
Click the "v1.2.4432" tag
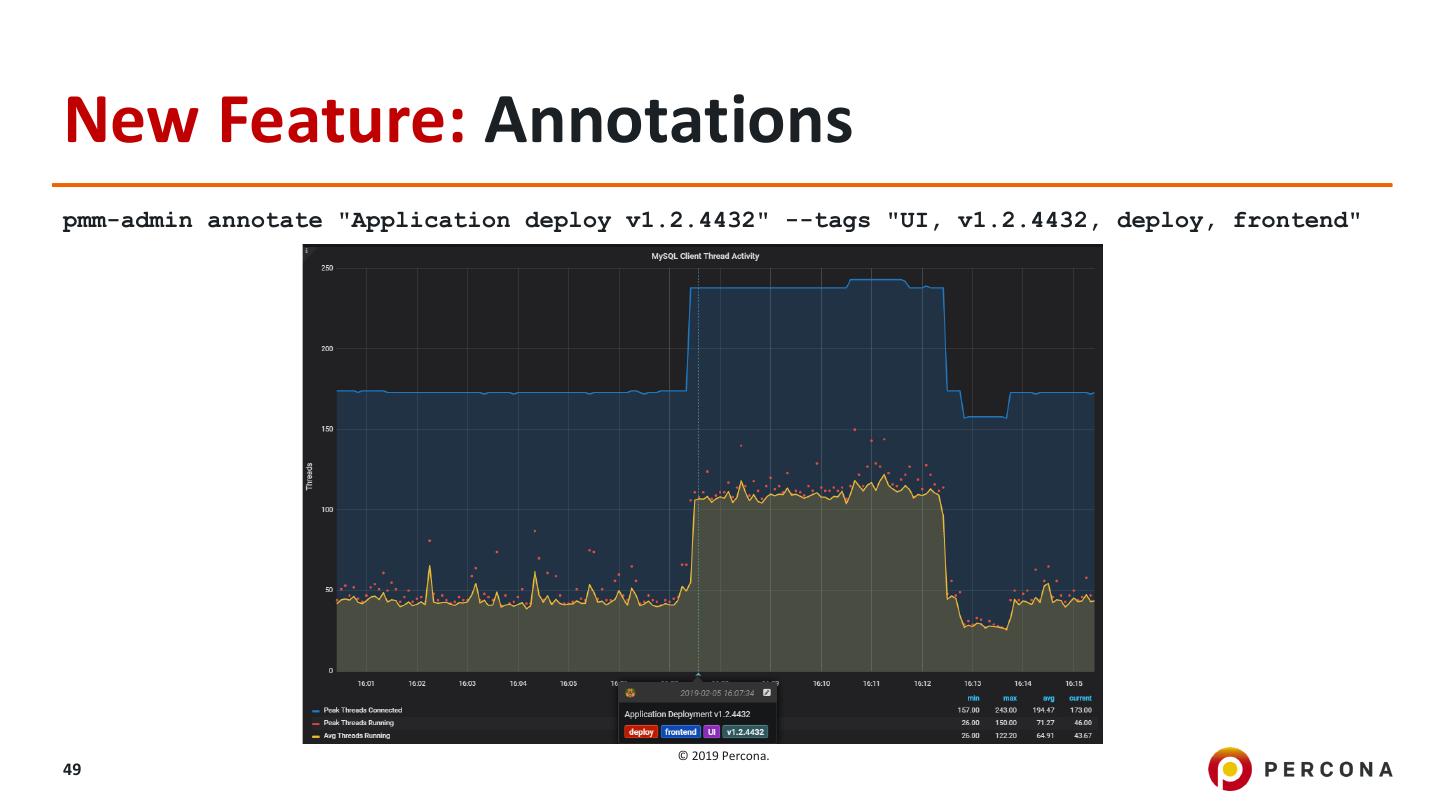click(x=745, y=732)
